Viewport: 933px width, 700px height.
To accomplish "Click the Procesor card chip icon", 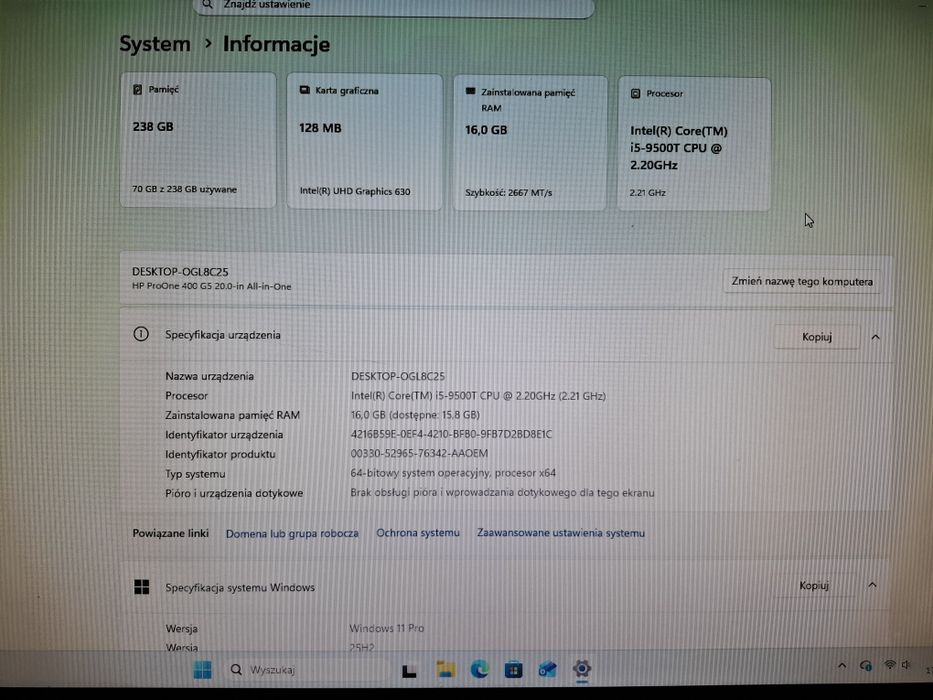I will [635, 93].
